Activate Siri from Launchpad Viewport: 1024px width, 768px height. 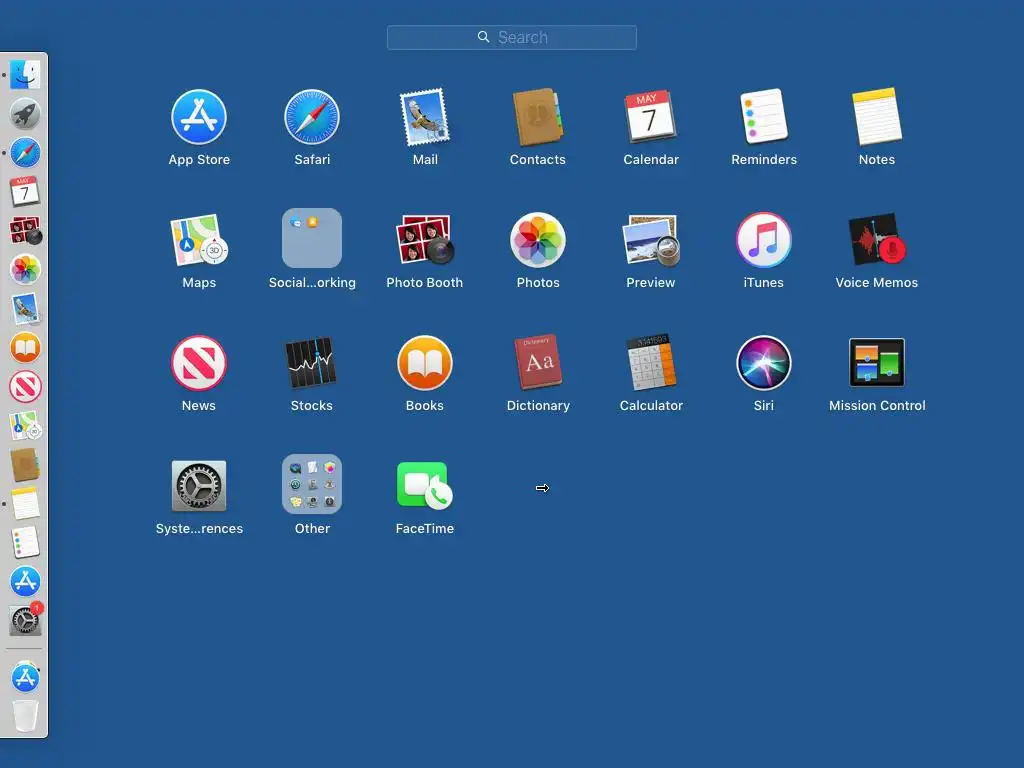pyautogui.click(x=763, y=363)
